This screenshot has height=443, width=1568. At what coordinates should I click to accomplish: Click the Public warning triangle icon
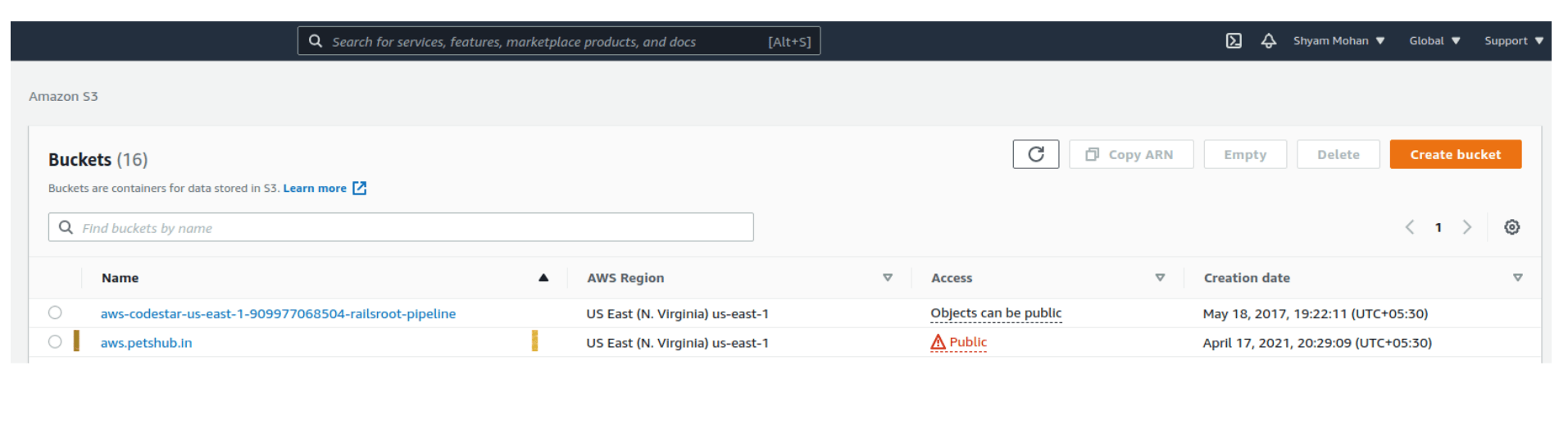[x=938, y=342]
